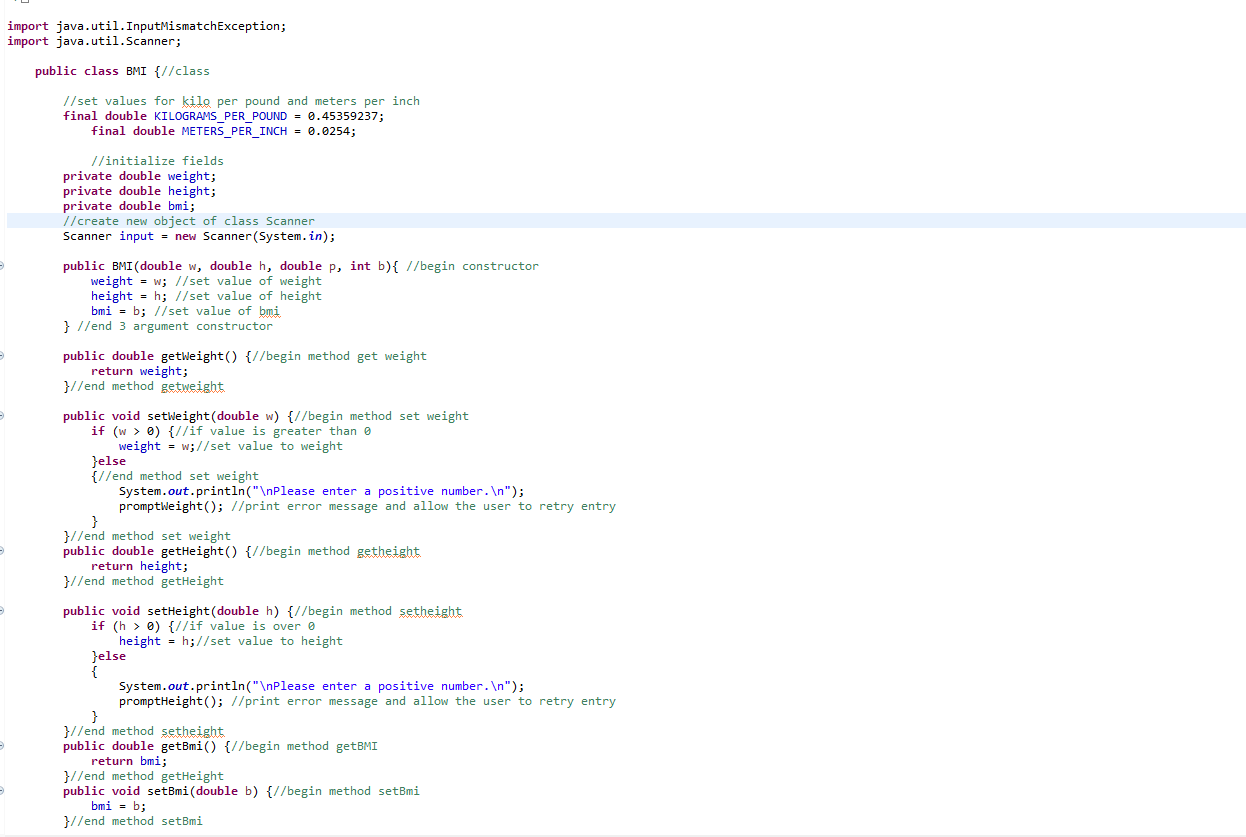The height and width of the screenshot is (837, 1246).
Task: Click the misspelled getweight comment text
Action: tap(191, 385)
